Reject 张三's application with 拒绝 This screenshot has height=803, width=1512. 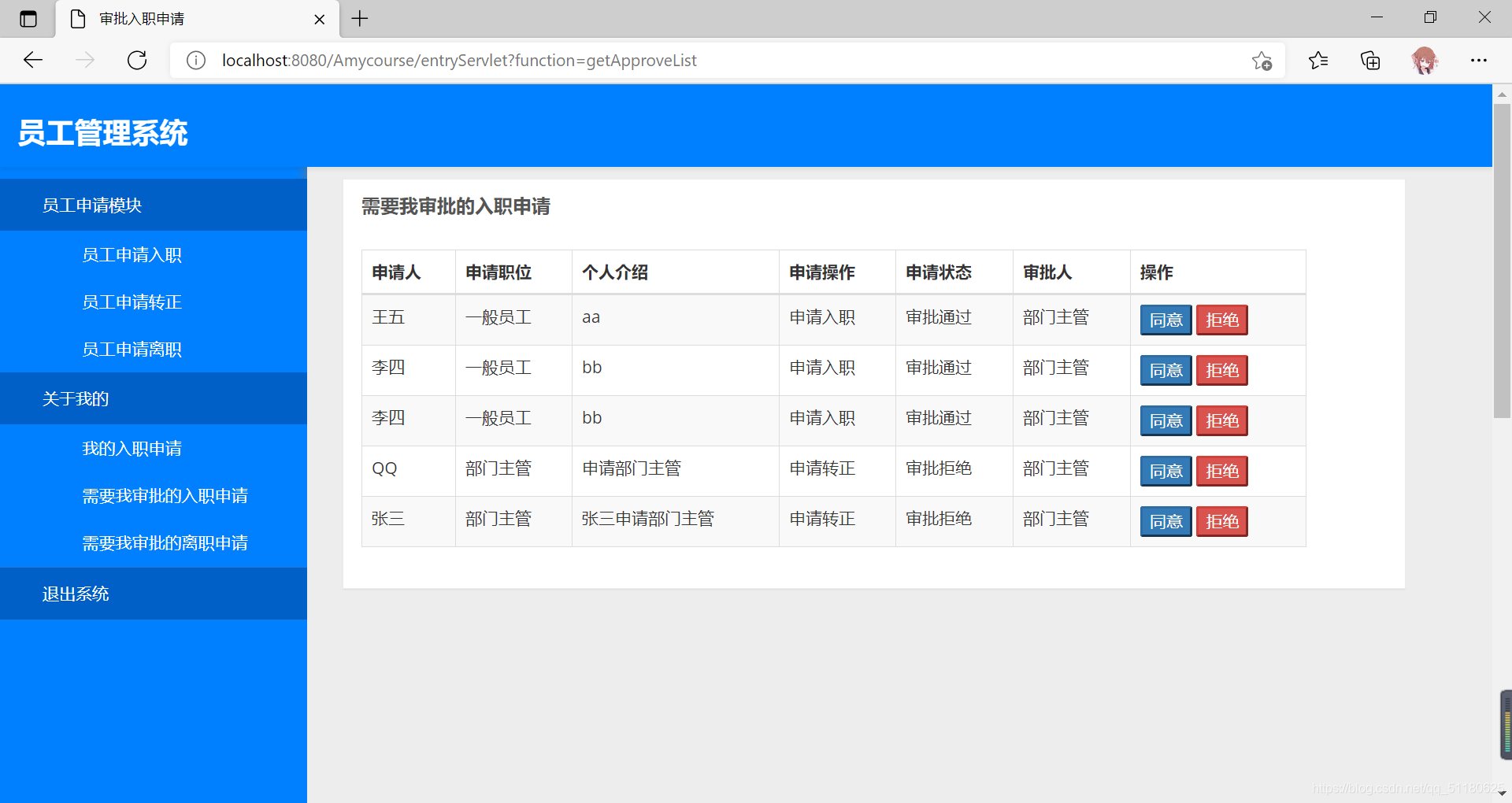(1221, 521)
